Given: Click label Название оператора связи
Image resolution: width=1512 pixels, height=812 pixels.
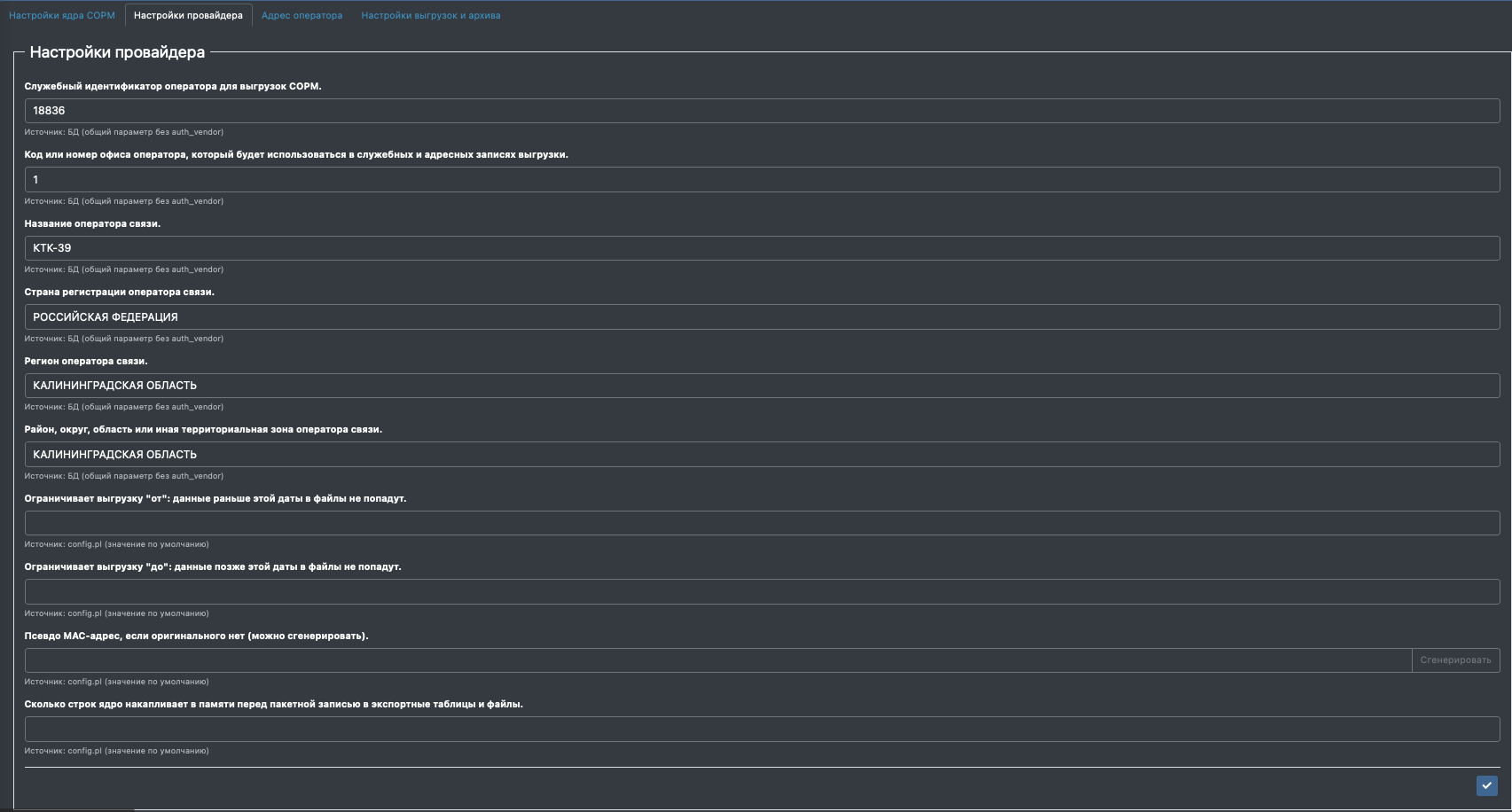Looking at the screenshot, I should [x=92, y=223].
